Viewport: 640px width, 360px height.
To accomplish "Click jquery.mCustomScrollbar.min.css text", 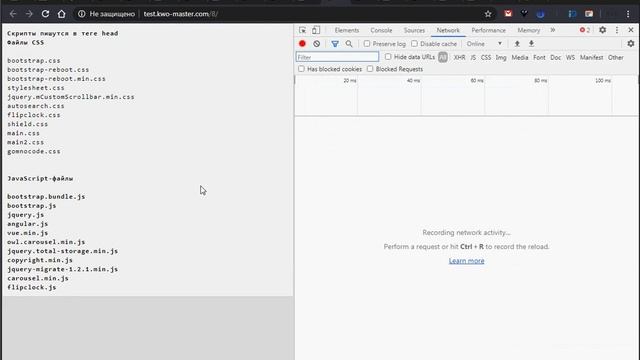I will (71, 97).
